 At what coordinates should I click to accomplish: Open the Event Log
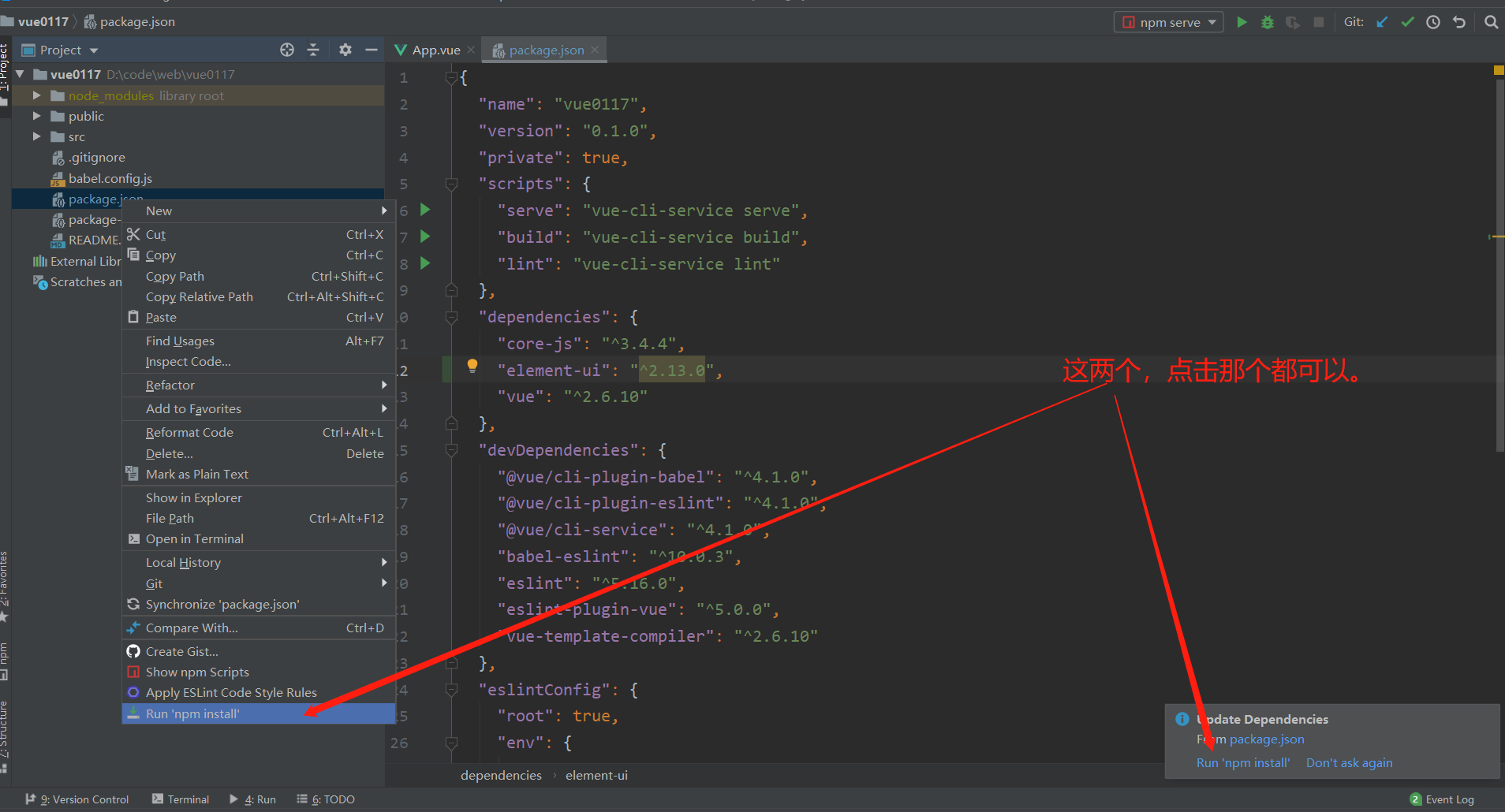pos(1442,799)
